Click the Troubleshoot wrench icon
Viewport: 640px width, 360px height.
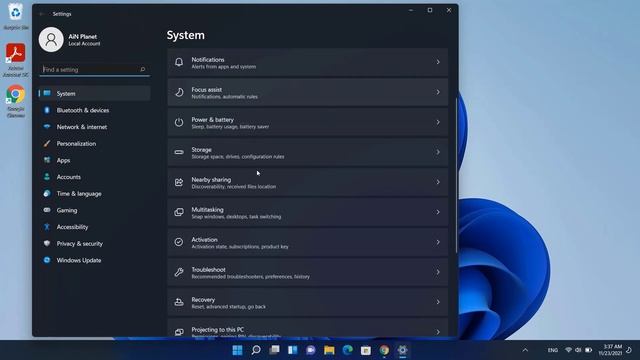point(179,272)
